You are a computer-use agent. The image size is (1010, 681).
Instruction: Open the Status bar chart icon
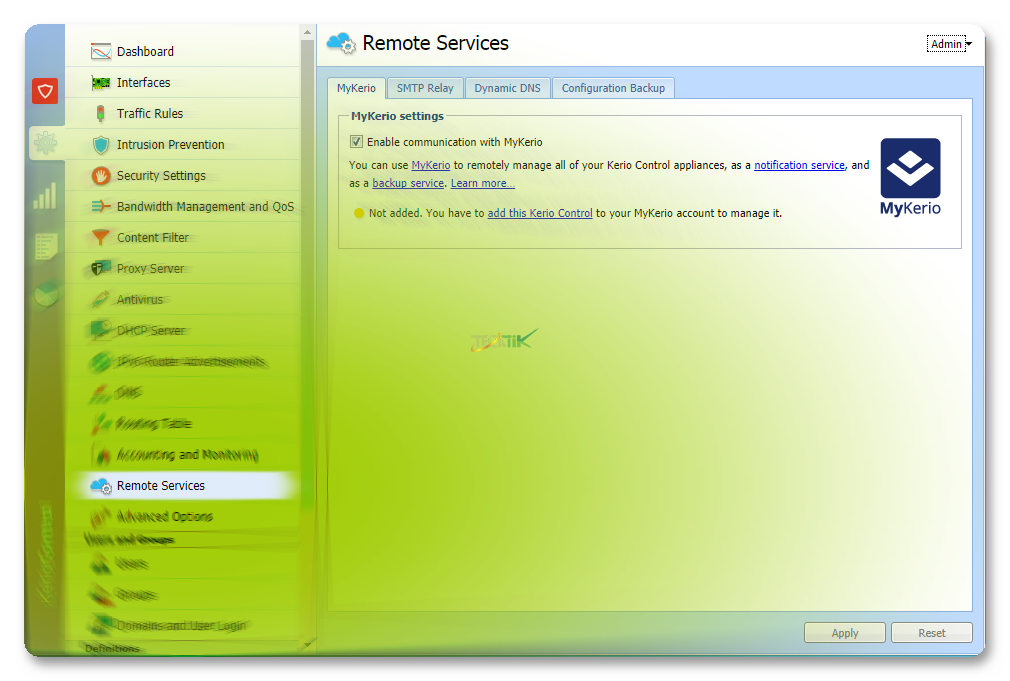click(x=45, y=195)
